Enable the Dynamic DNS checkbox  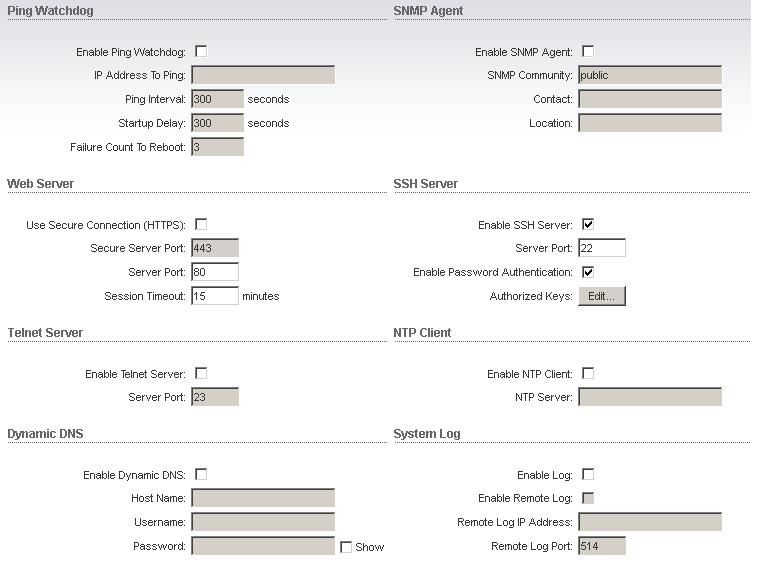click(x=201, y=474)
